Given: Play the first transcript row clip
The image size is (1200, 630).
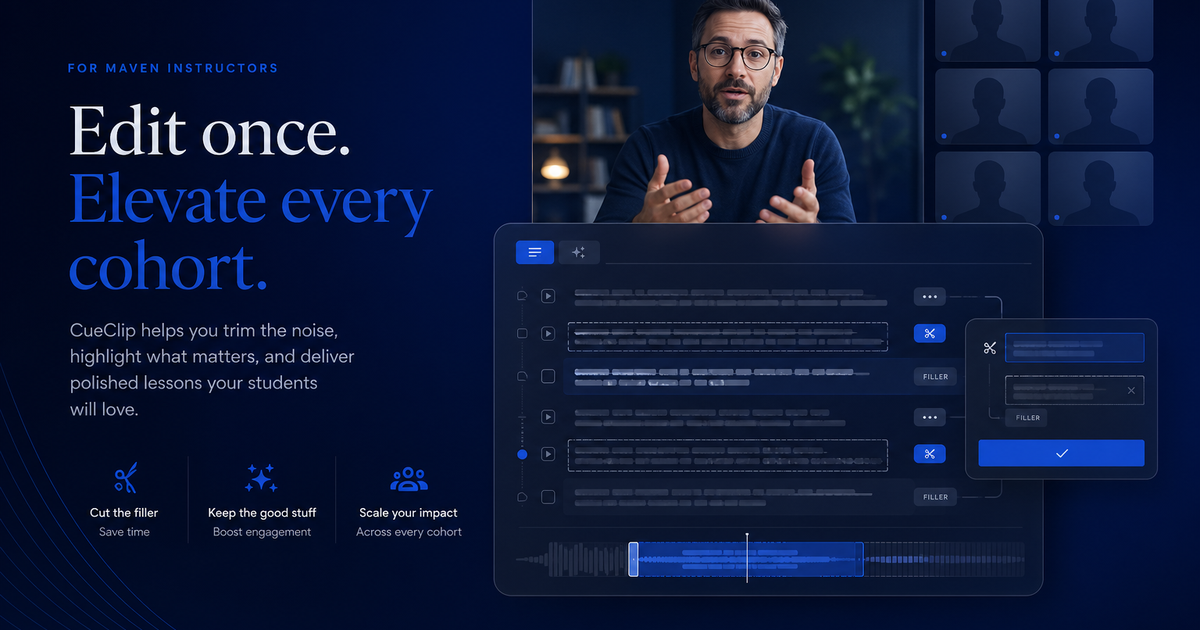Looking at the screenshot, I should (548, 296).
